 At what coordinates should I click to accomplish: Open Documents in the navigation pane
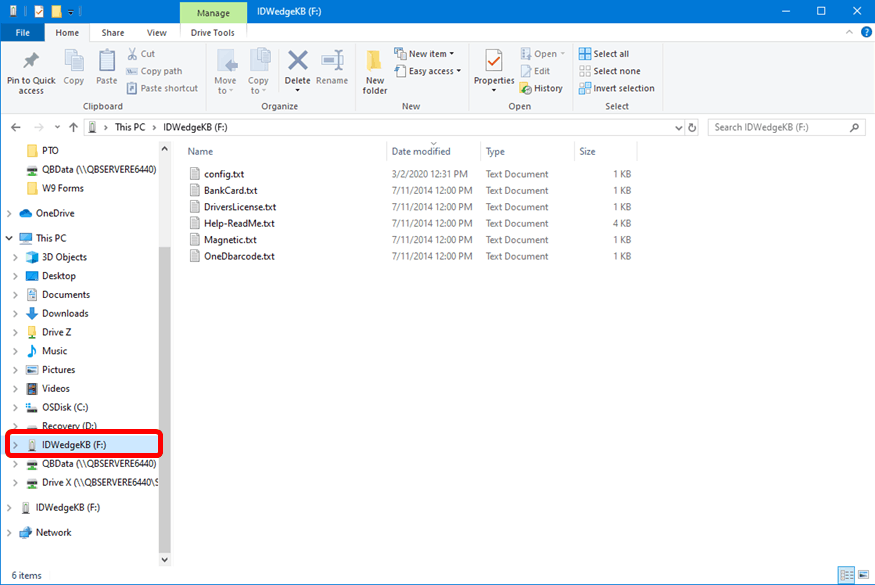pyautogui.click(x=66, y=295)
